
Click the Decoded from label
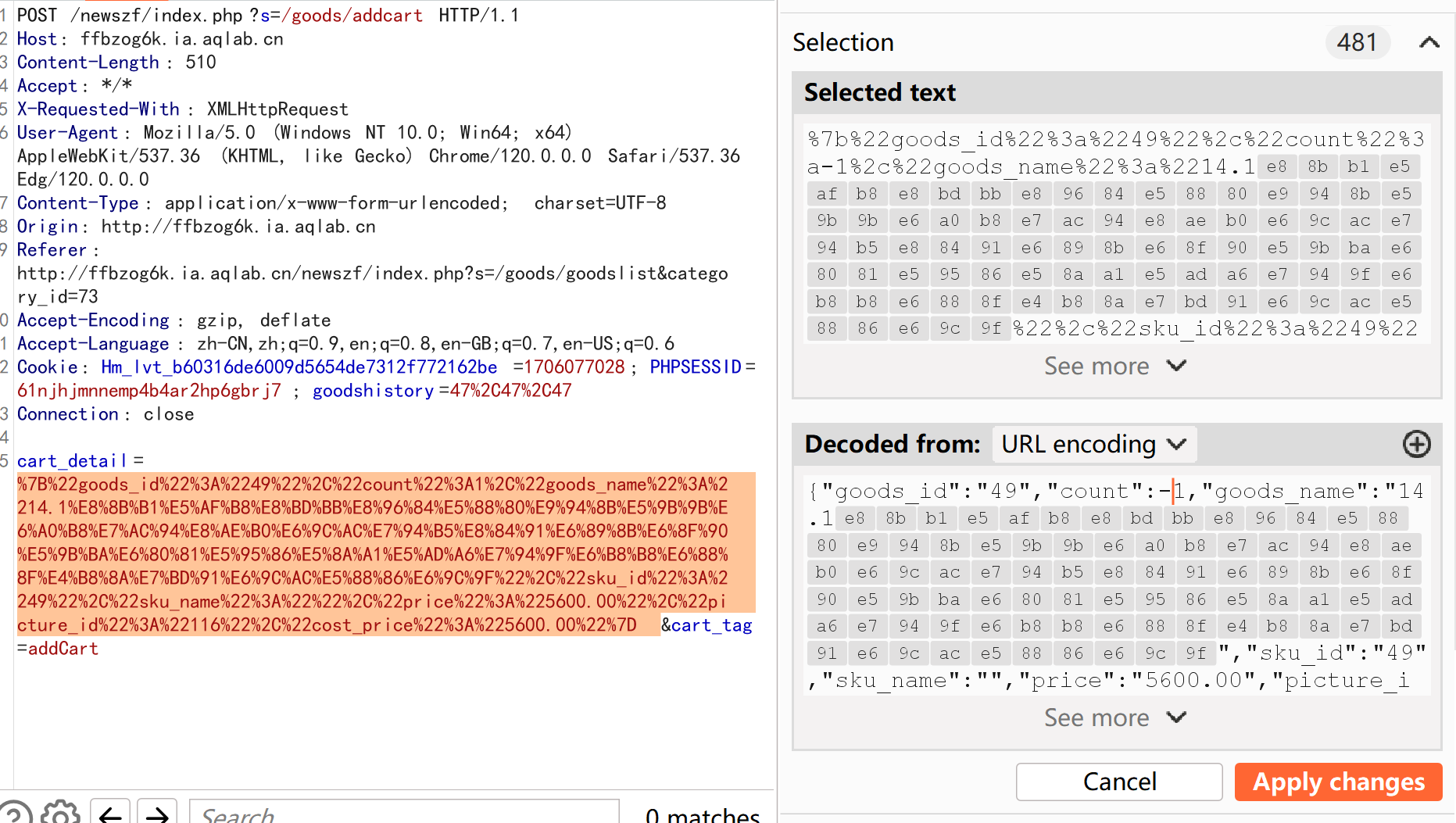893,444
